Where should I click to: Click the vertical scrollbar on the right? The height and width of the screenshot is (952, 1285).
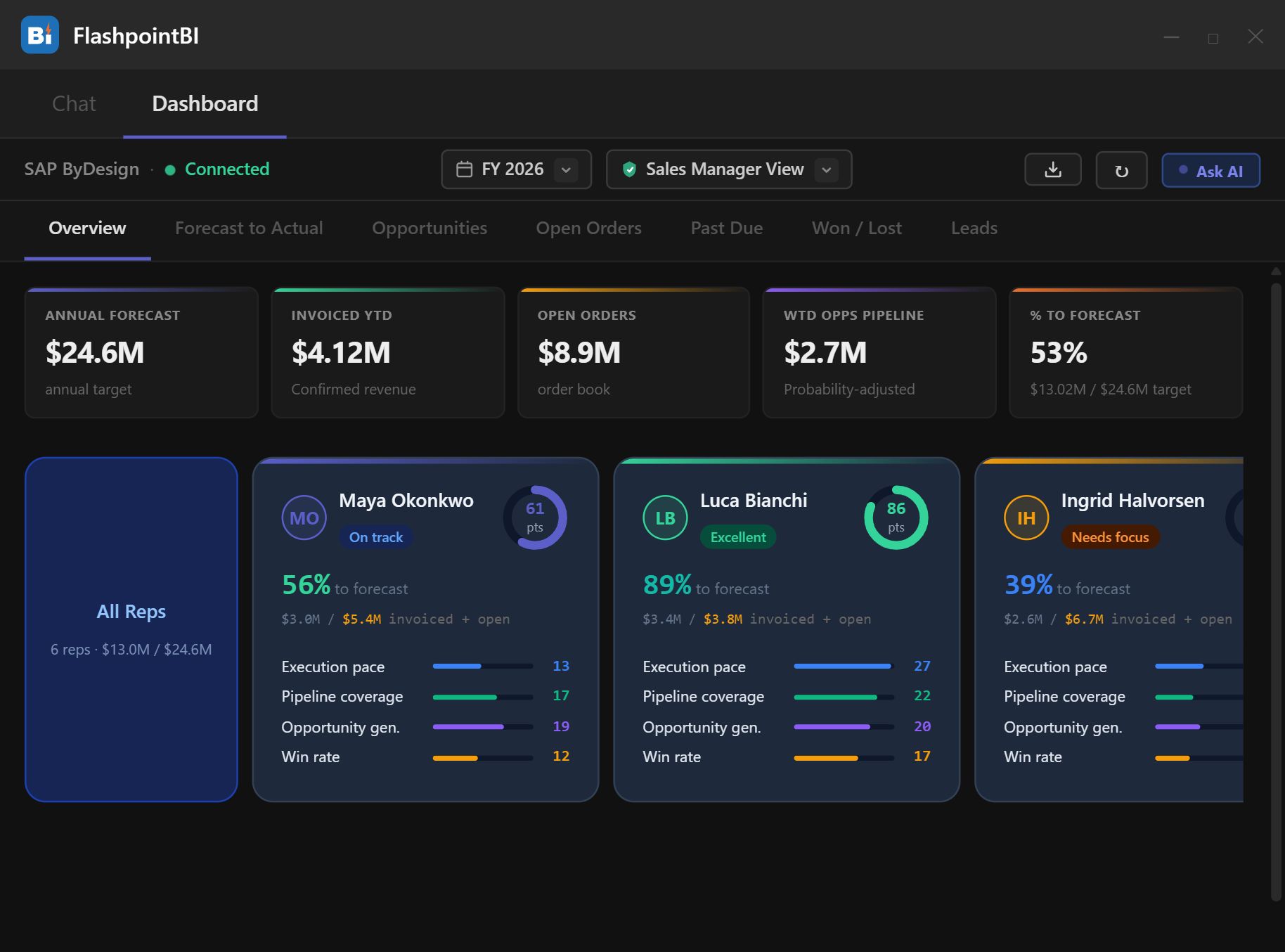pos(1276,591)
